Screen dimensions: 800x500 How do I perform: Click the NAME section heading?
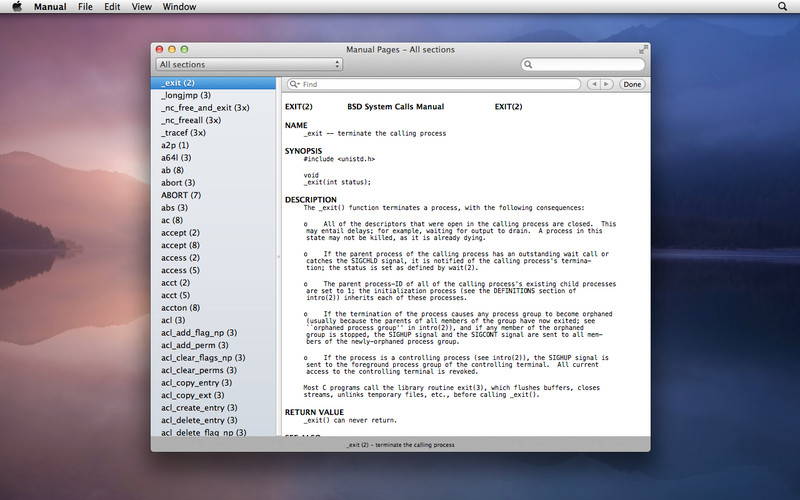(x=296, y=125)
